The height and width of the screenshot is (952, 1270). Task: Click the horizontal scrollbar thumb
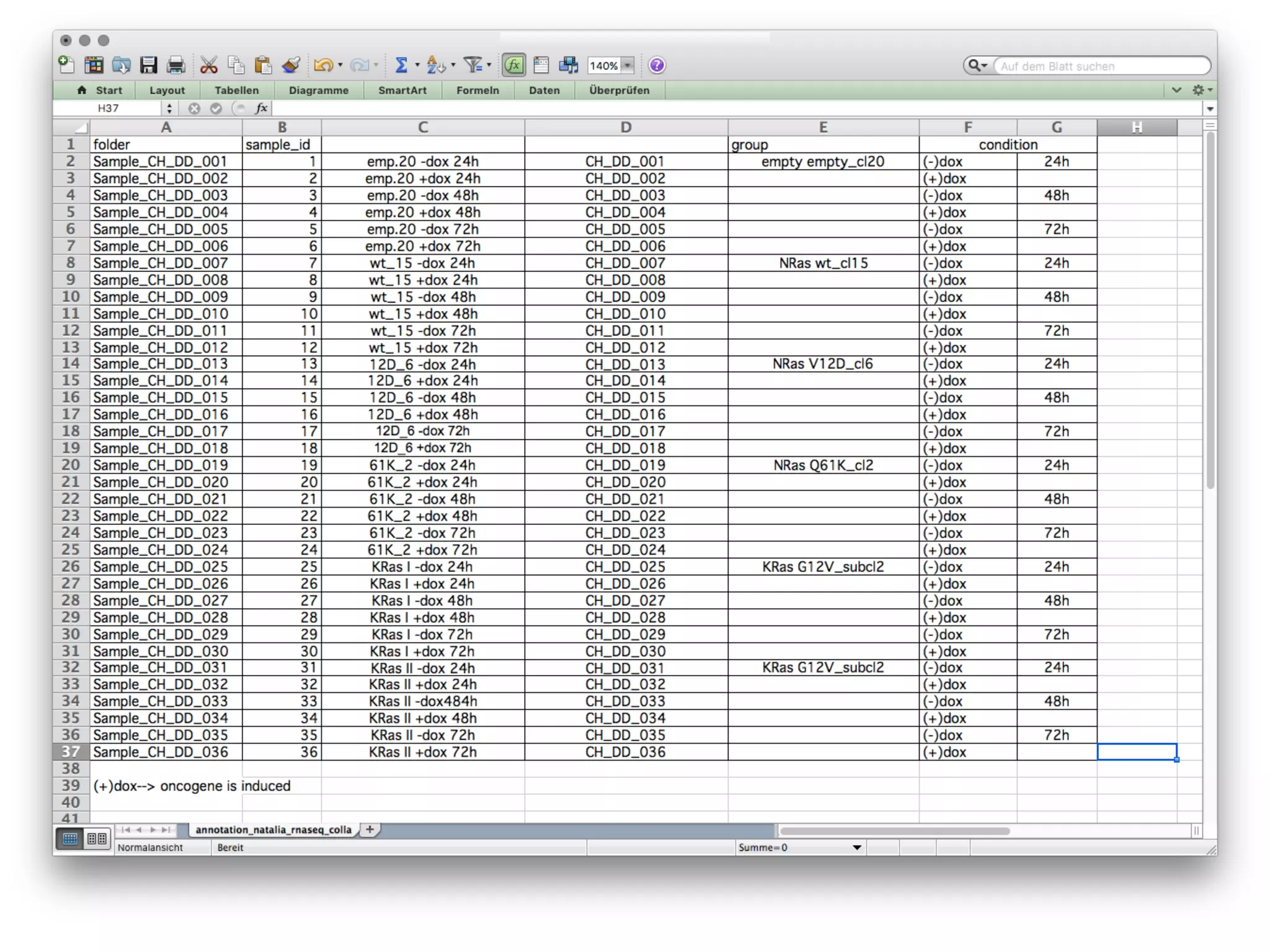click(x=894, y=831)
